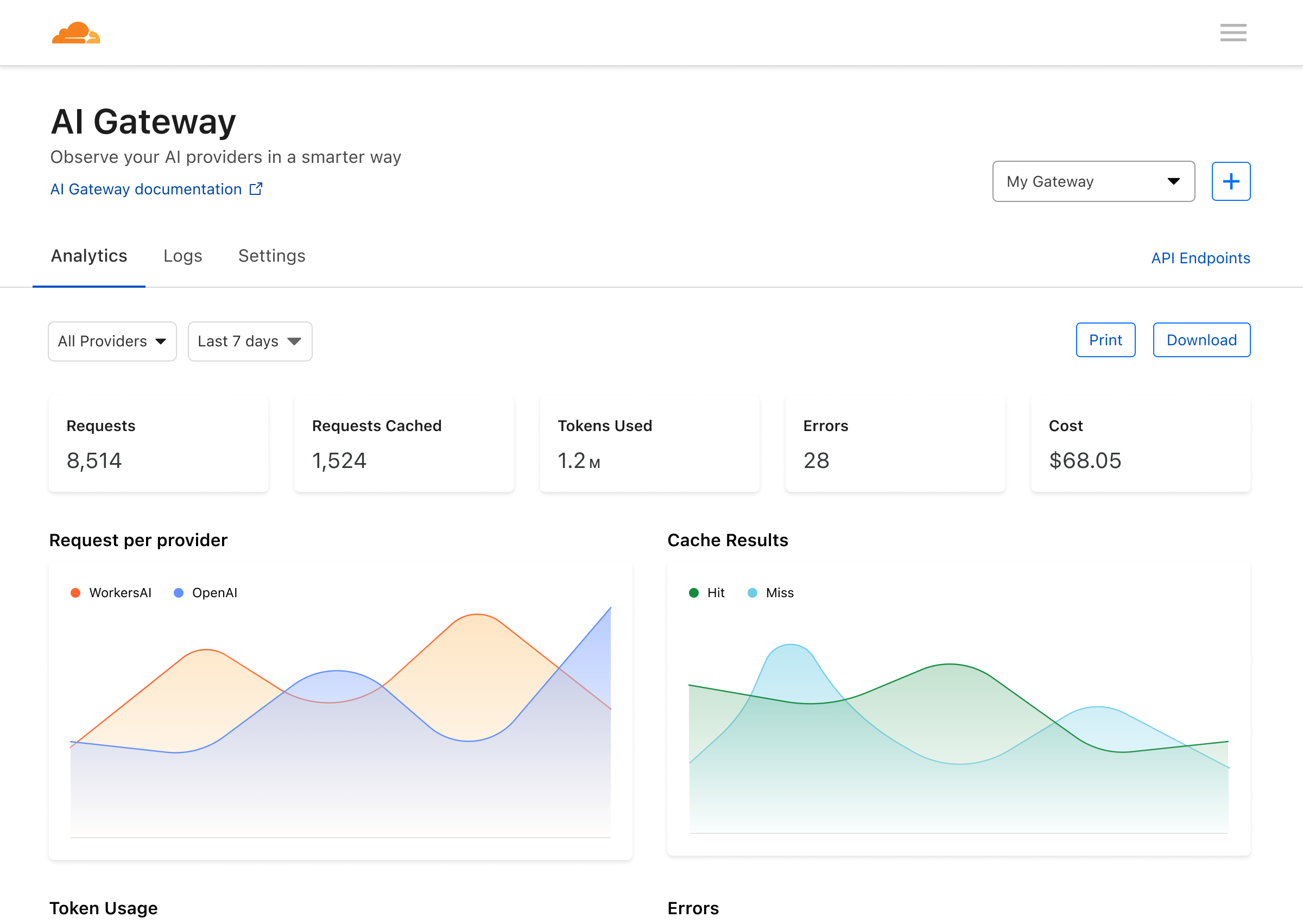
Task: Expand the Last 7 days dropdown
Action: click(x=248, y=340)
